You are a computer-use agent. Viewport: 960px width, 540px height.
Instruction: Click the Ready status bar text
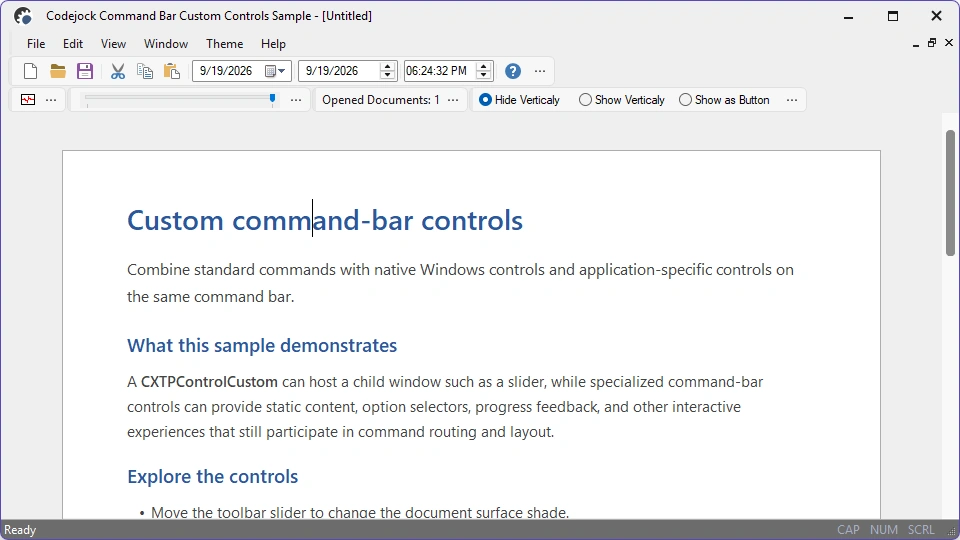click(x=20, y=530)
